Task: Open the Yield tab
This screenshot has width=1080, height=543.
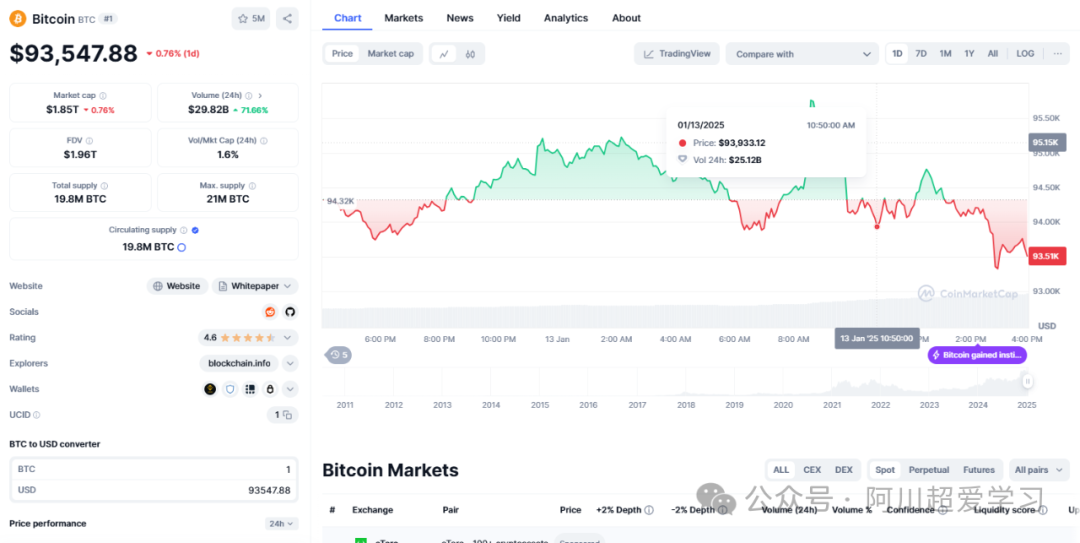Action: tap(508, 18)
